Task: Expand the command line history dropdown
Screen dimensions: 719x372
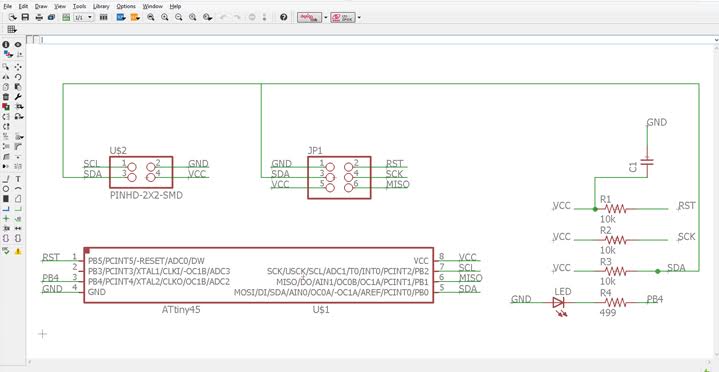Action: click(x=716, y=40)
